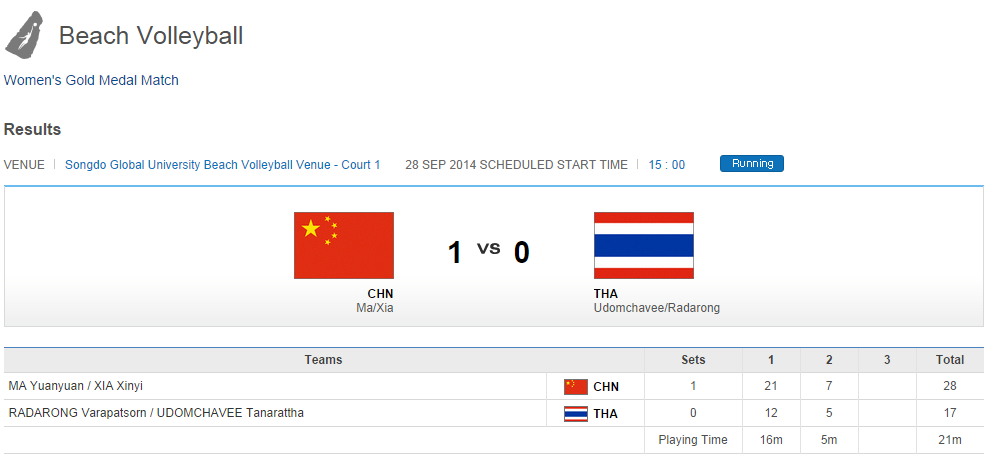Click the Ma/Xia team name label
This screenshot has width=996, height=456.
375,308
